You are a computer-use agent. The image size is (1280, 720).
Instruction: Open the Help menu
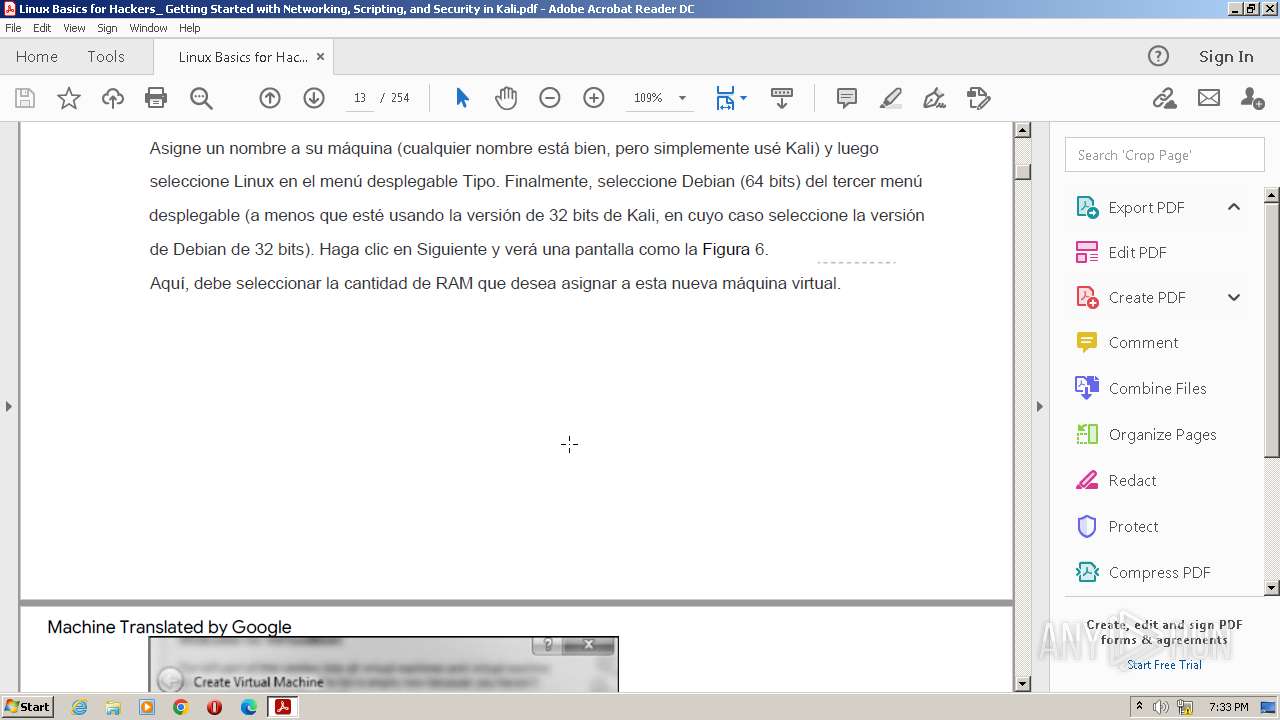[190, 28]
